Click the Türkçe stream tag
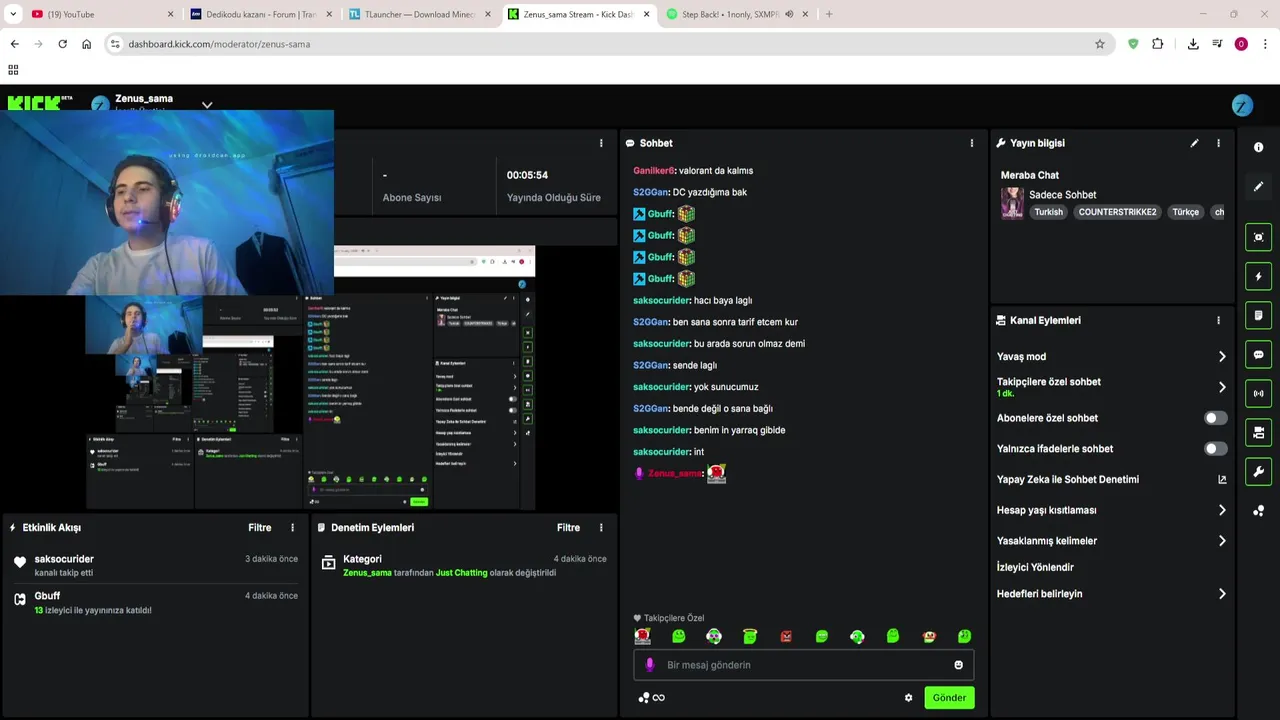This screenshot has width=1280, height=720. (x=1185, y=212)
